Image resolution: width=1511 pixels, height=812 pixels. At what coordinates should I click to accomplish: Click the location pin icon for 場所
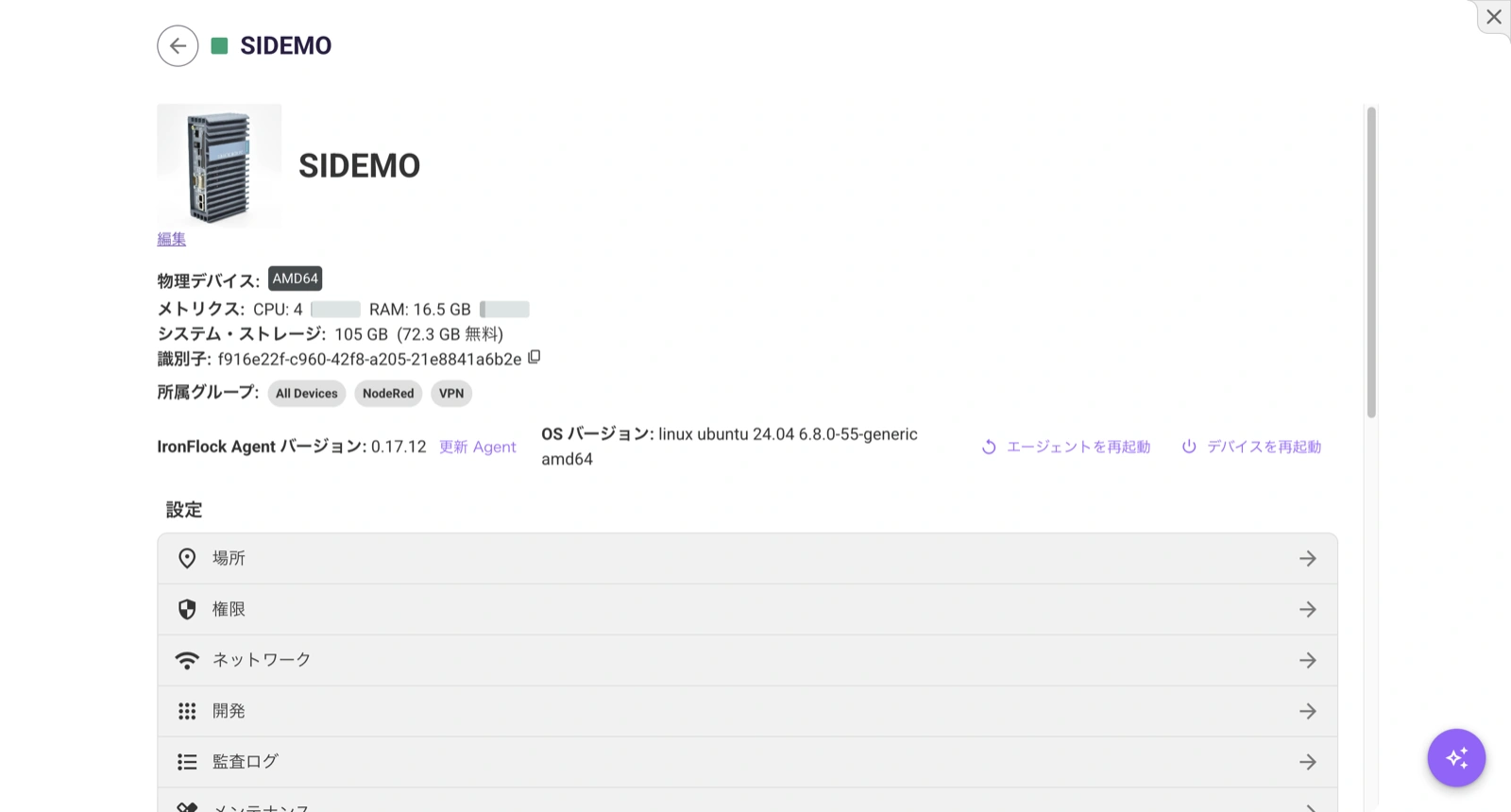tap(187, 558)
